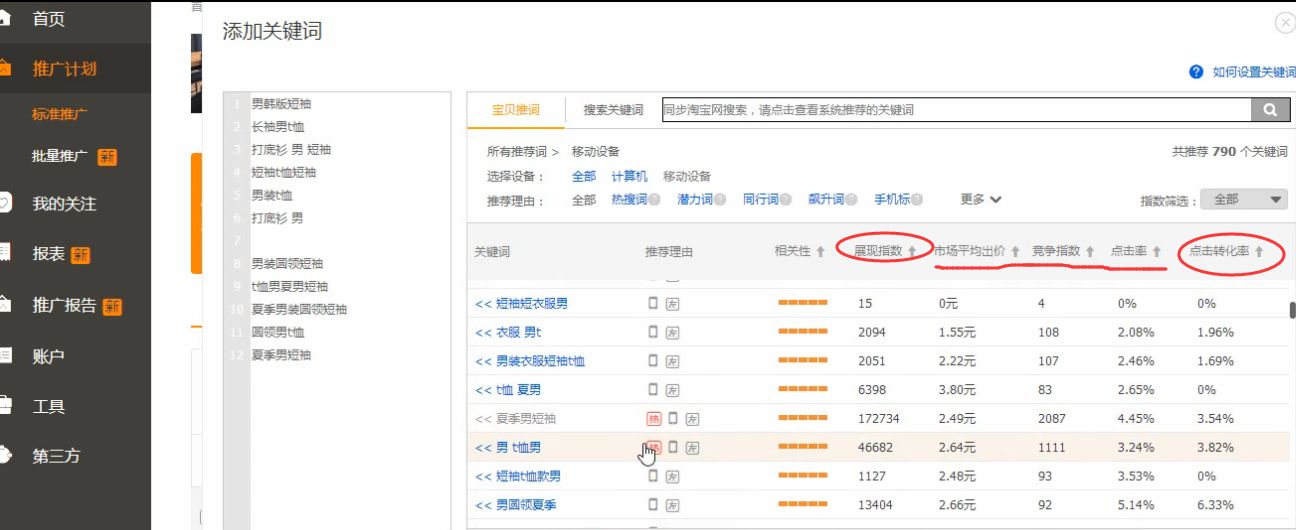Image resolution: width=1296 pixels, height=530 pixels.
Task: Choose 计算机 as the device filter
Action: (x=629, y=176)
